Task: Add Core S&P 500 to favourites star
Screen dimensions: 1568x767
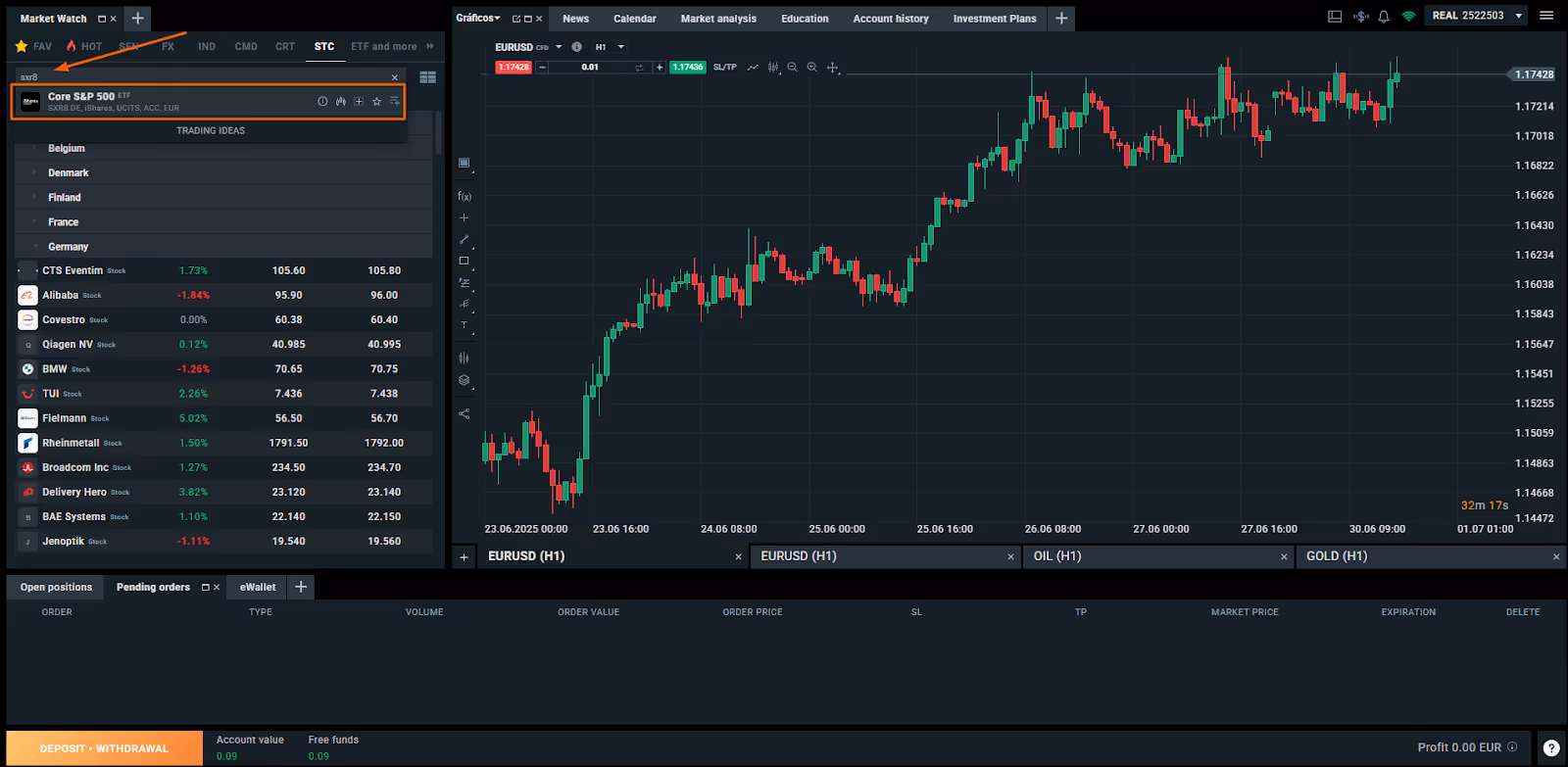Action: coord(376,101)
